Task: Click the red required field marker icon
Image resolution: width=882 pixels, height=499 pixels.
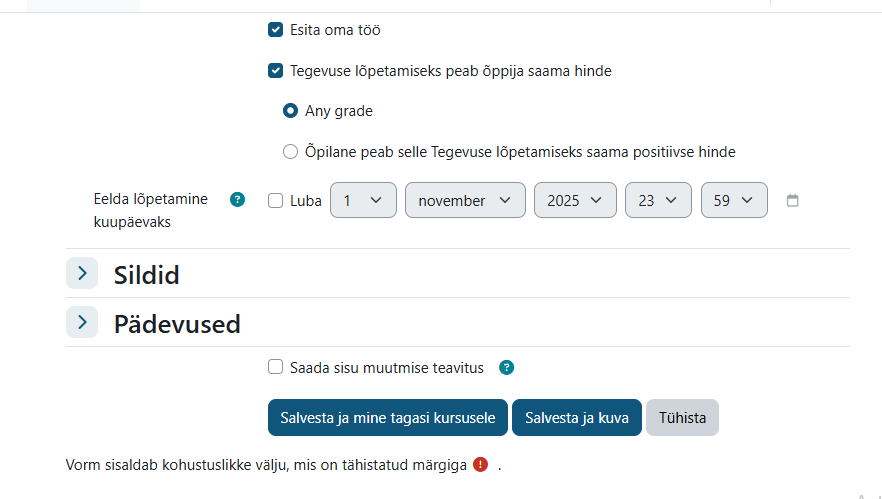Action: pos(481,465)
